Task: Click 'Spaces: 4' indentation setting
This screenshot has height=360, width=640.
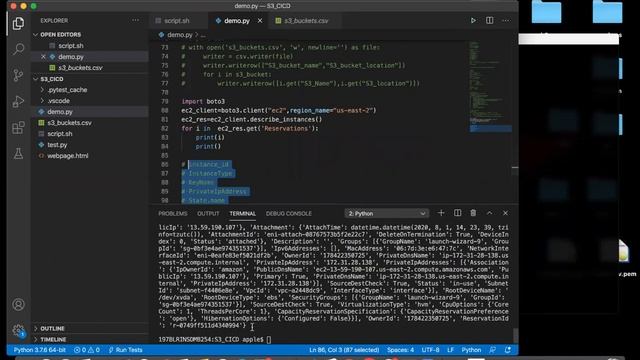Action: tap(400, 350)
